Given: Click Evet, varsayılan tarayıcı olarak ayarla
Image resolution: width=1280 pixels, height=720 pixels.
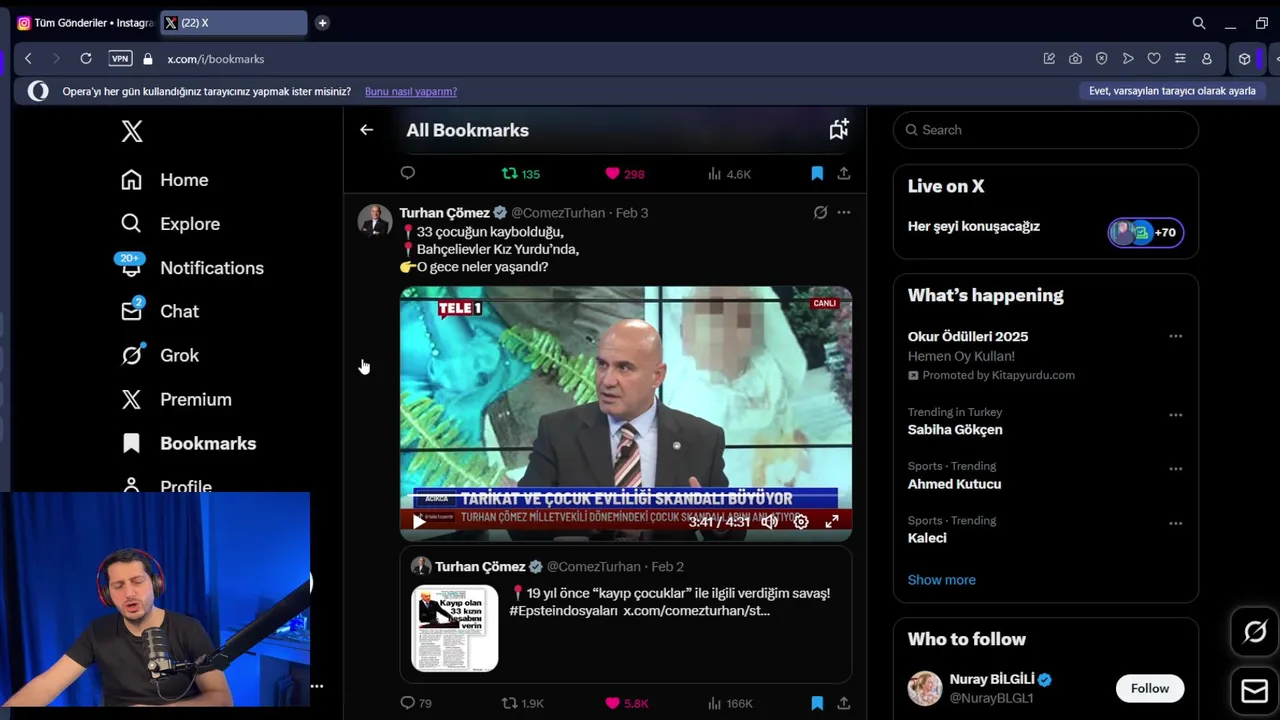Looking at the screenshot, I should point(1172,91).
